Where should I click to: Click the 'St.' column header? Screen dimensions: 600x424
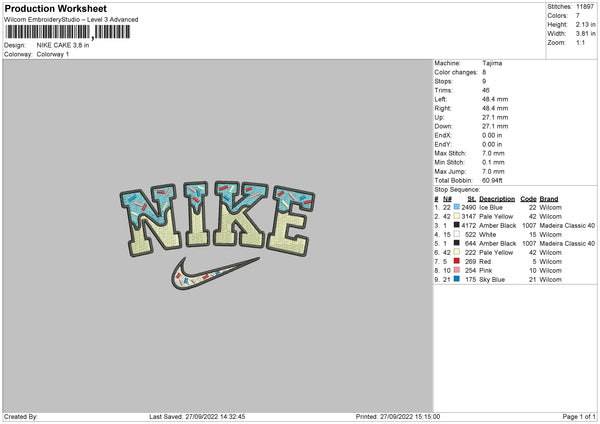click(471, 199)
